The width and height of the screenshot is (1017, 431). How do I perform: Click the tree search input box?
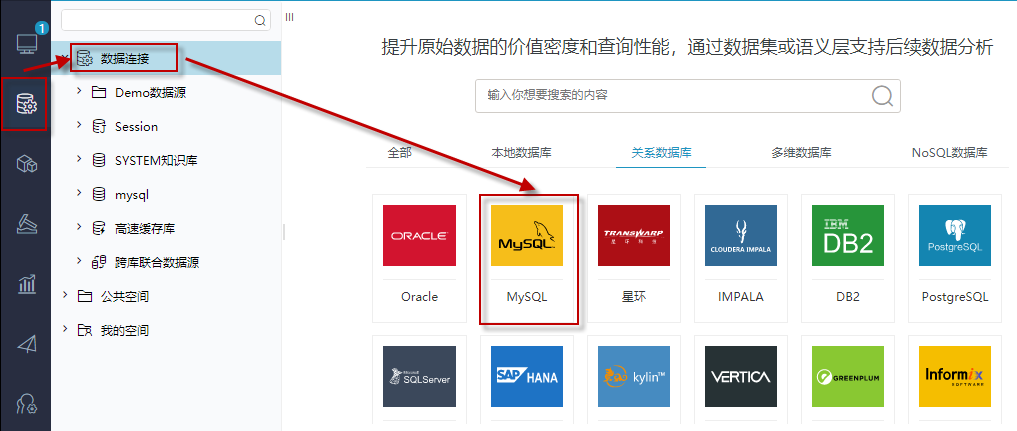(165, 20)
